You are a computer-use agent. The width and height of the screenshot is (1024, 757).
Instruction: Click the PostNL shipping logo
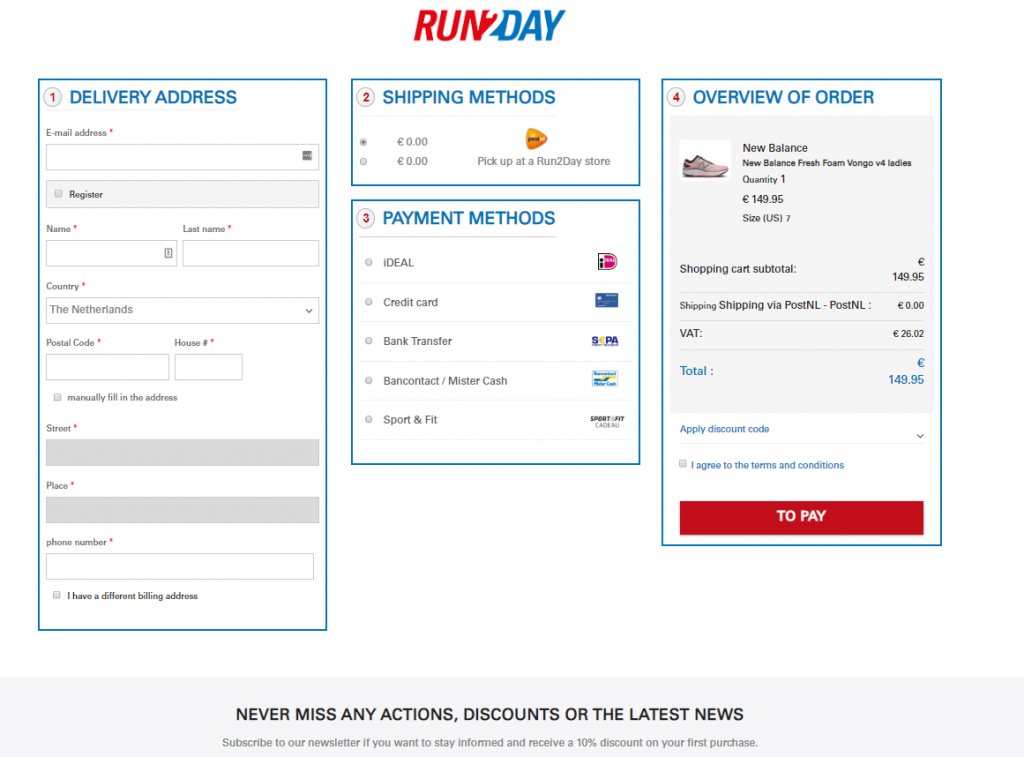point(536,138)
